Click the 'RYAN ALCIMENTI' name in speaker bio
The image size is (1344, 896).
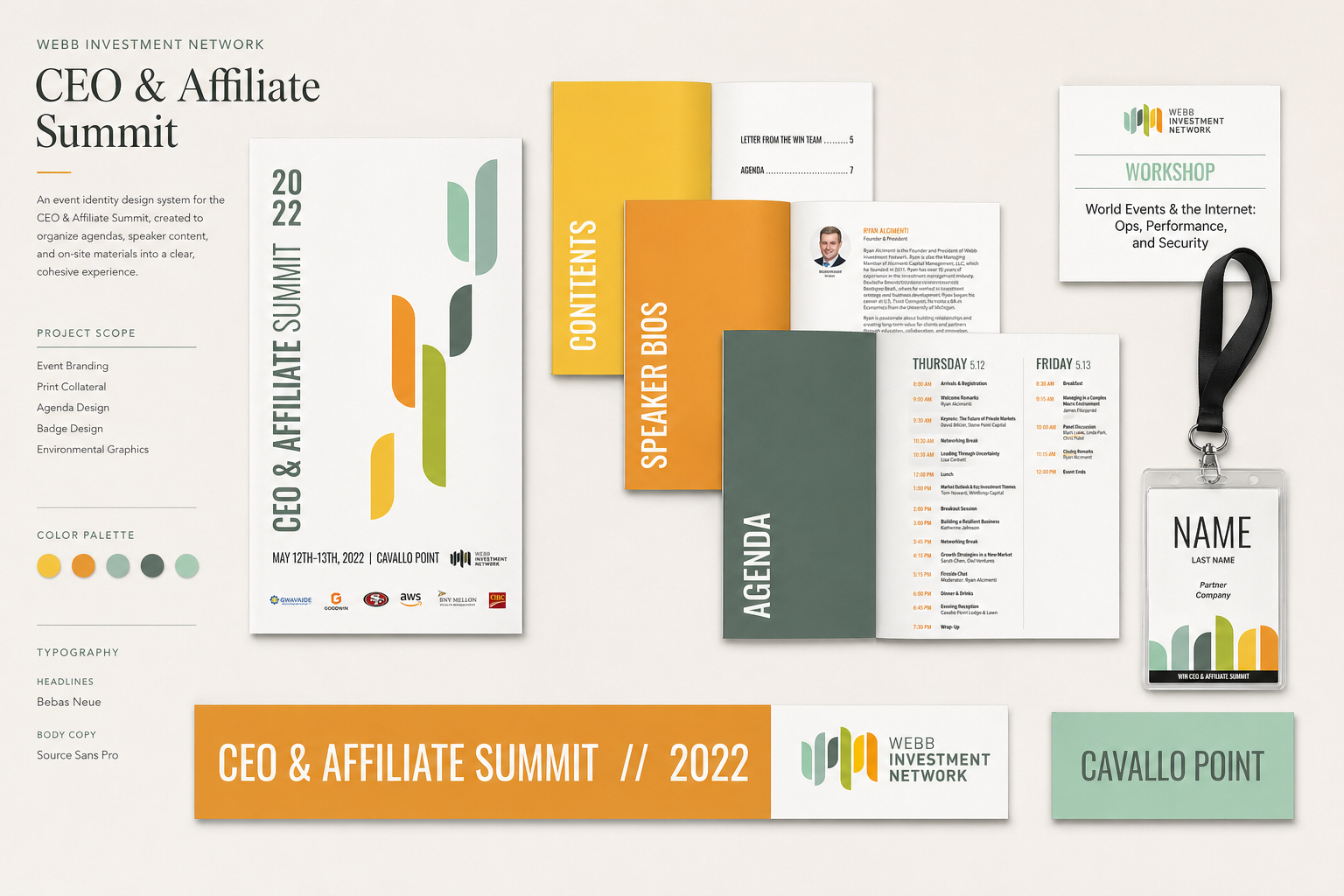(x=885, y=231)
